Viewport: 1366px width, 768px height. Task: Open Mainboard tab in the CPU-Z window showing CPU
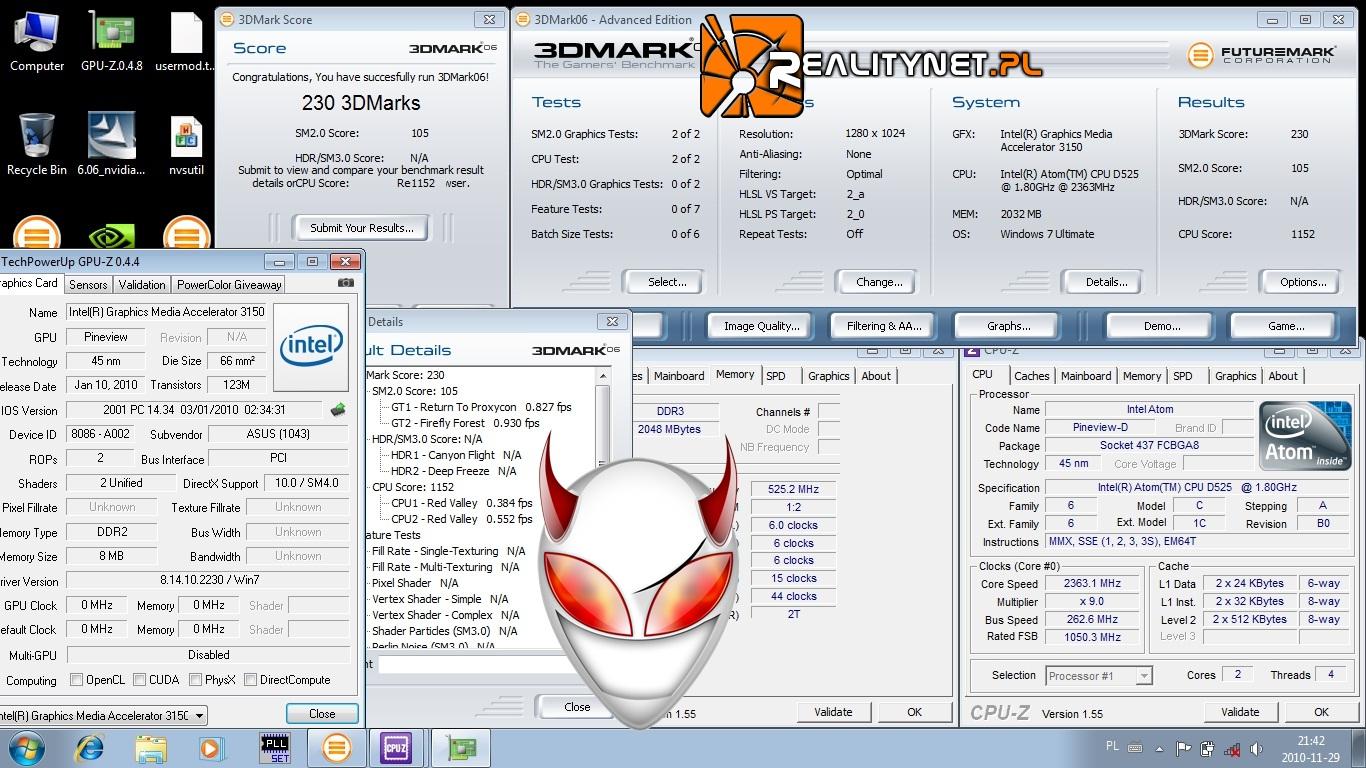1086,376
